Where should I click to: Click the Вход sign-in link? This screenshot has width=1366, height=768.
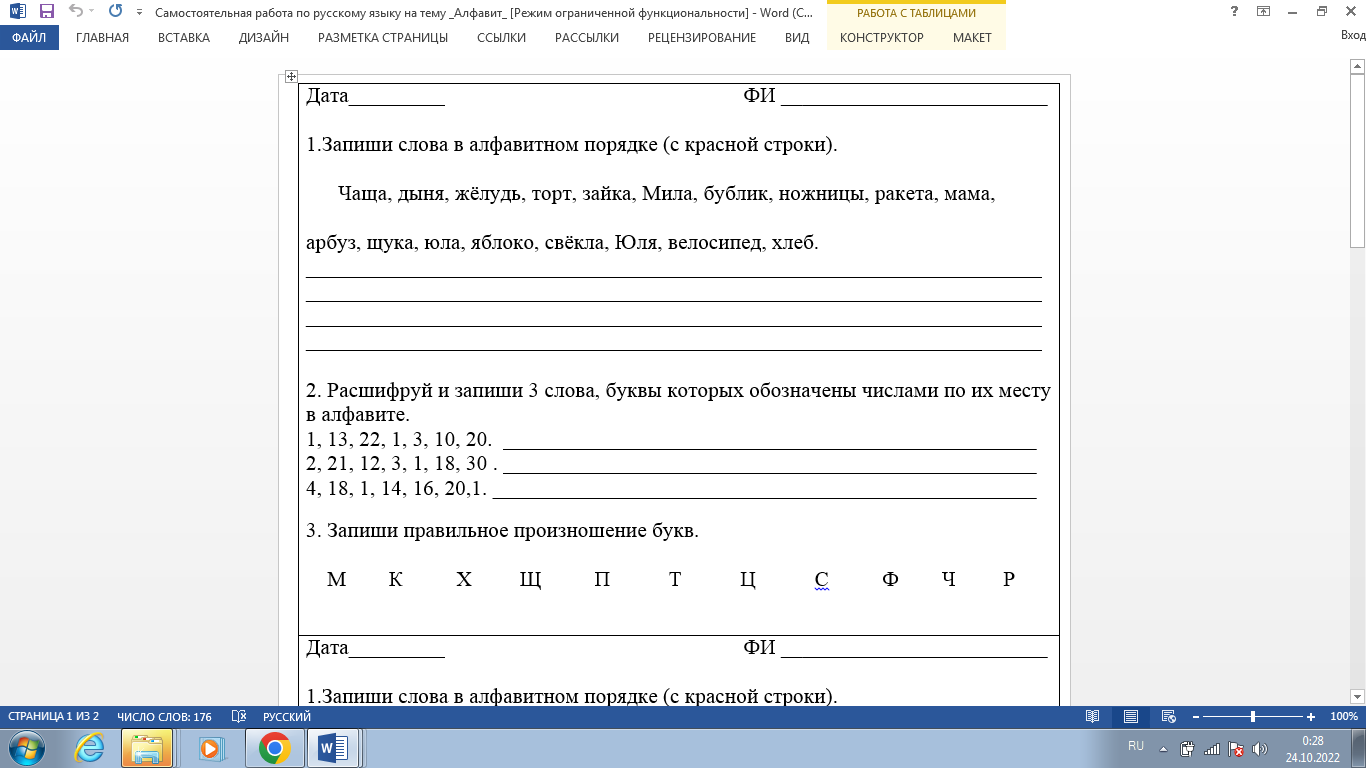[x=1352, y=36]
